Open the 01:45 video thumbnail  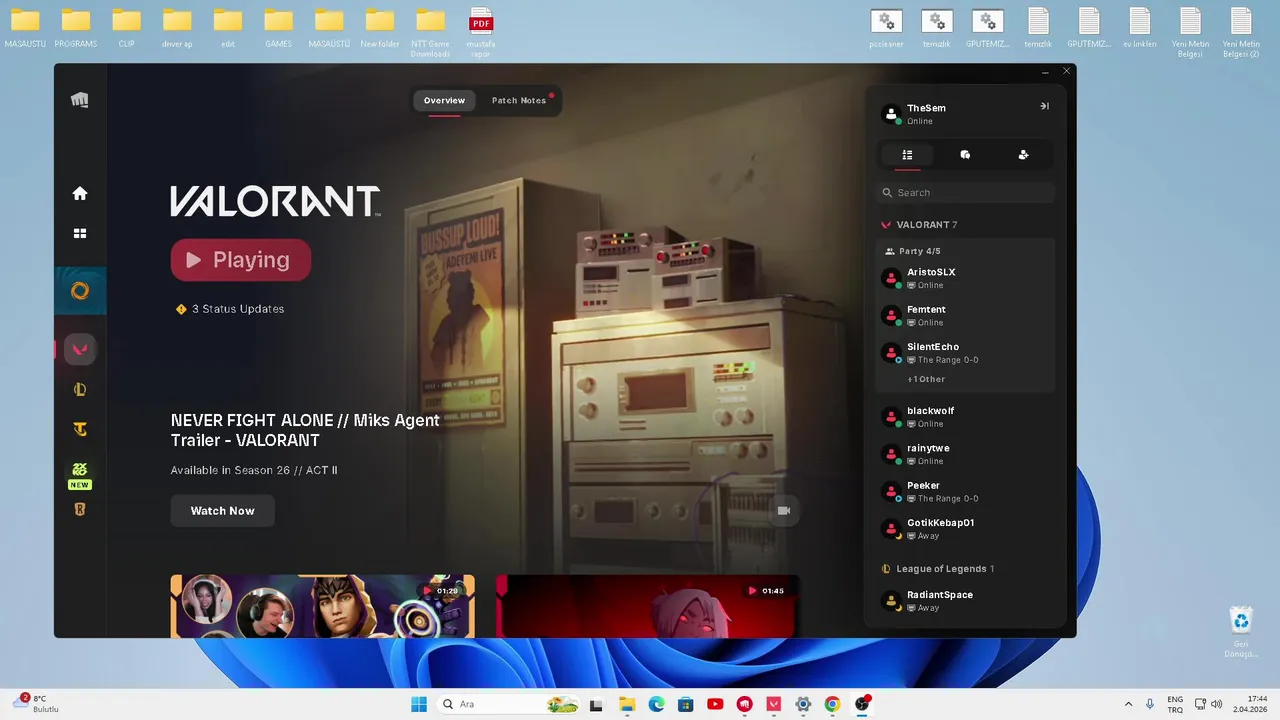coord(647,606)
